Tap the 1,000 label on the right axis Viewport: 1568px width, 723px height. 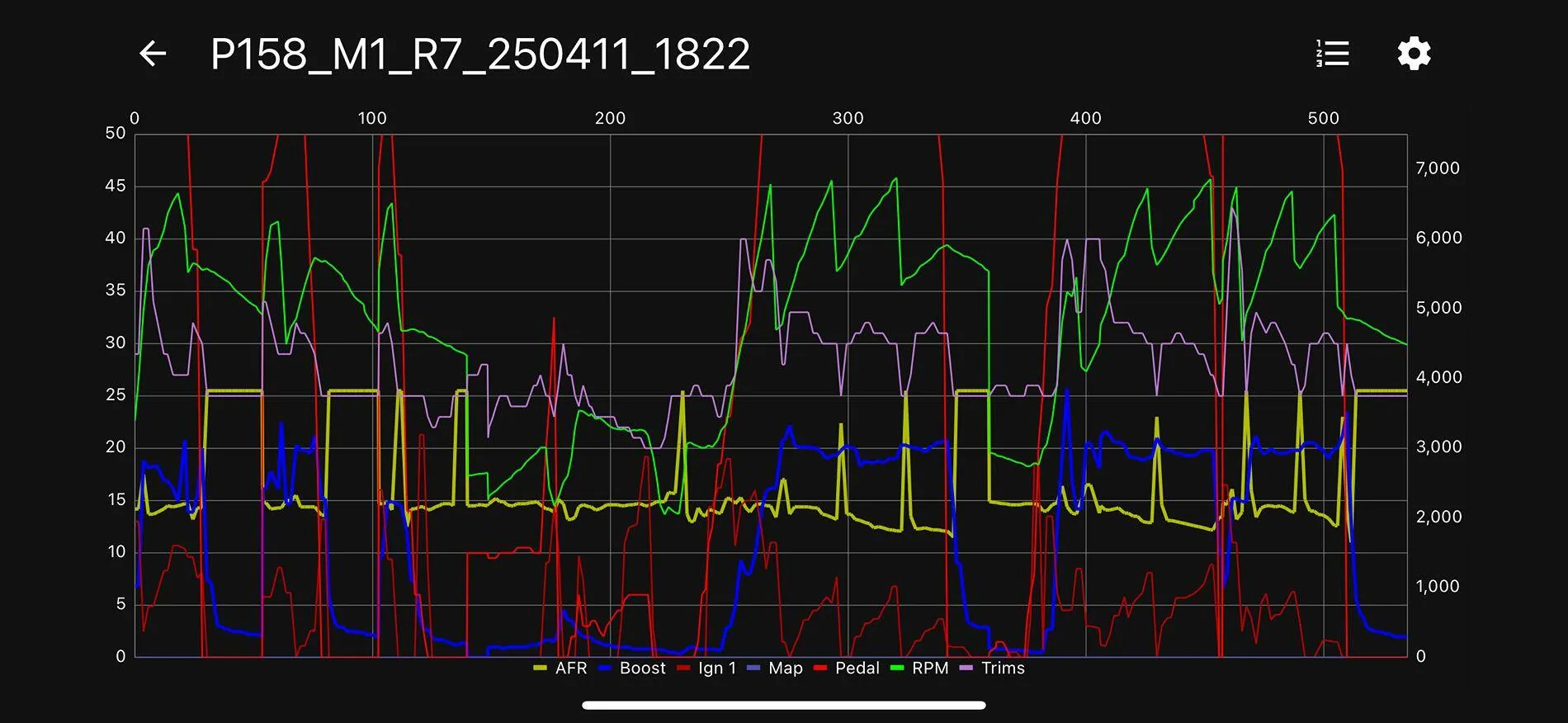pos(1438,586)
